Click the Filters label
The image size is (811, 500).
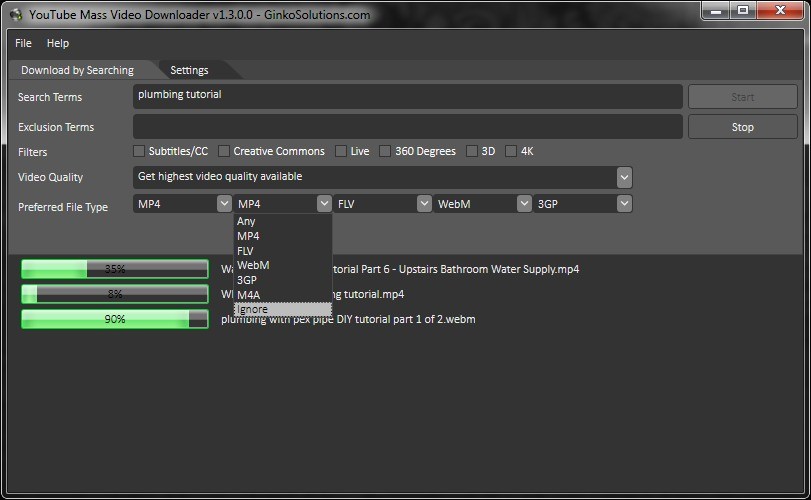(33, 152)
